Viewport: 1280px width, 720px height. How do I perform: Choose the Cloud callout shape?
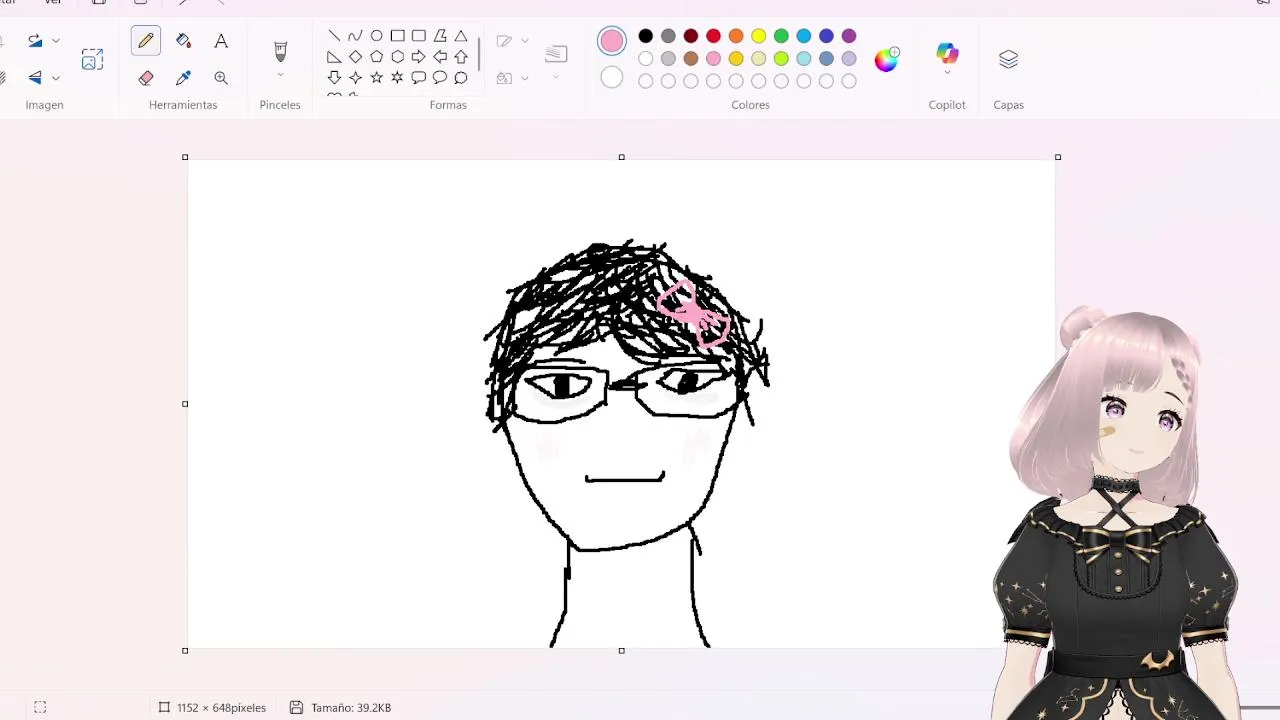461,78
